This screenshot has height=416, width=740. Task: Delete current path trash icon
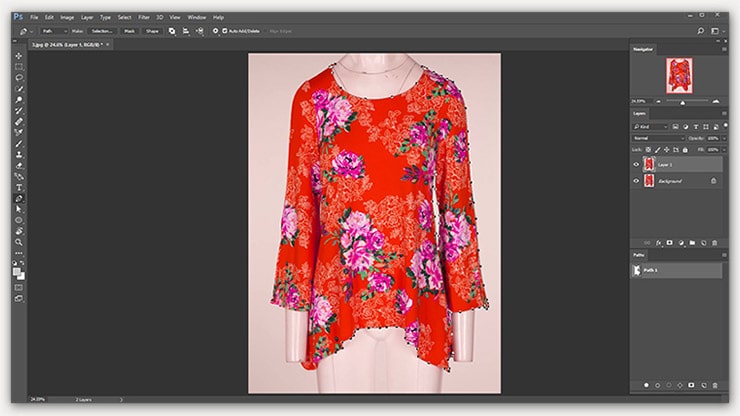tap(715, 385)
